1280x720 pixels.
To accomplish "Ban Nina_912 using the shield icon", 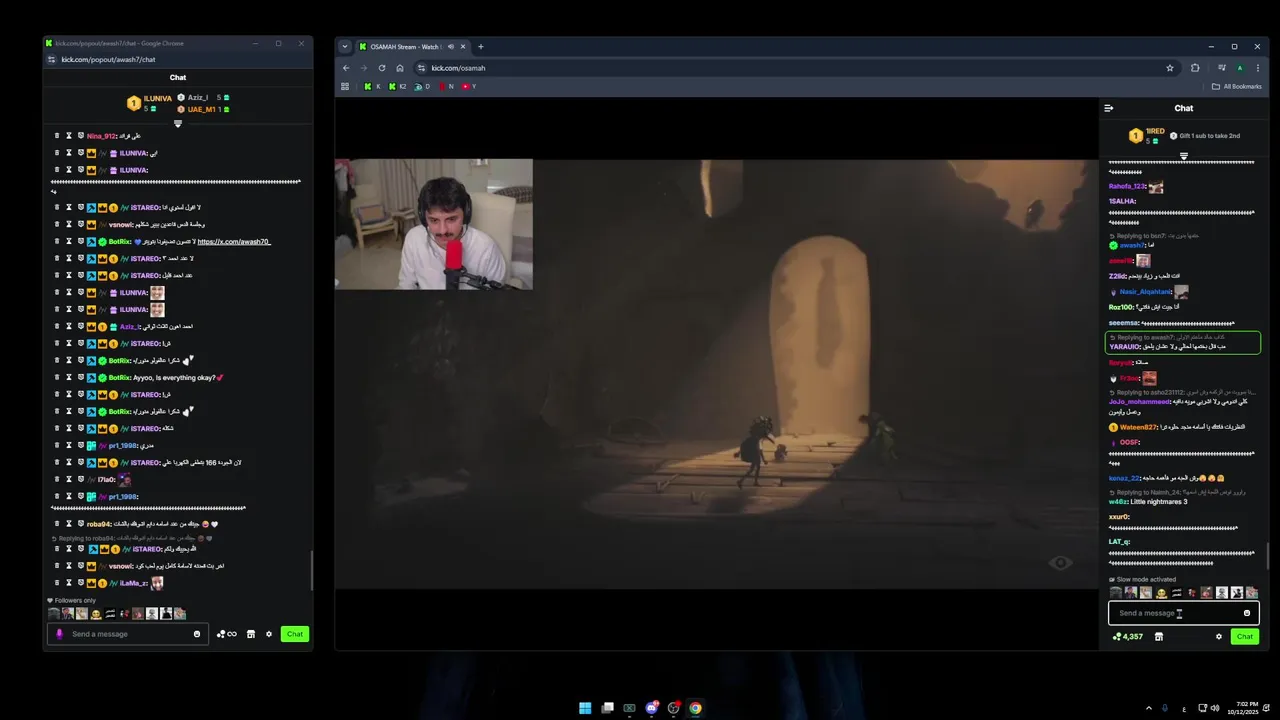I will (x=81, y=136).
